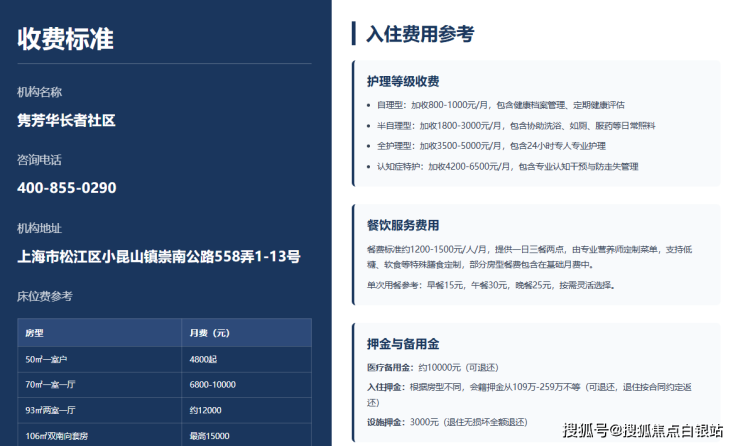Click the 入住费用参考 section heading
The width and height of the screenshot is (740, 446).
pyautogui.click(x=420, y=34)
